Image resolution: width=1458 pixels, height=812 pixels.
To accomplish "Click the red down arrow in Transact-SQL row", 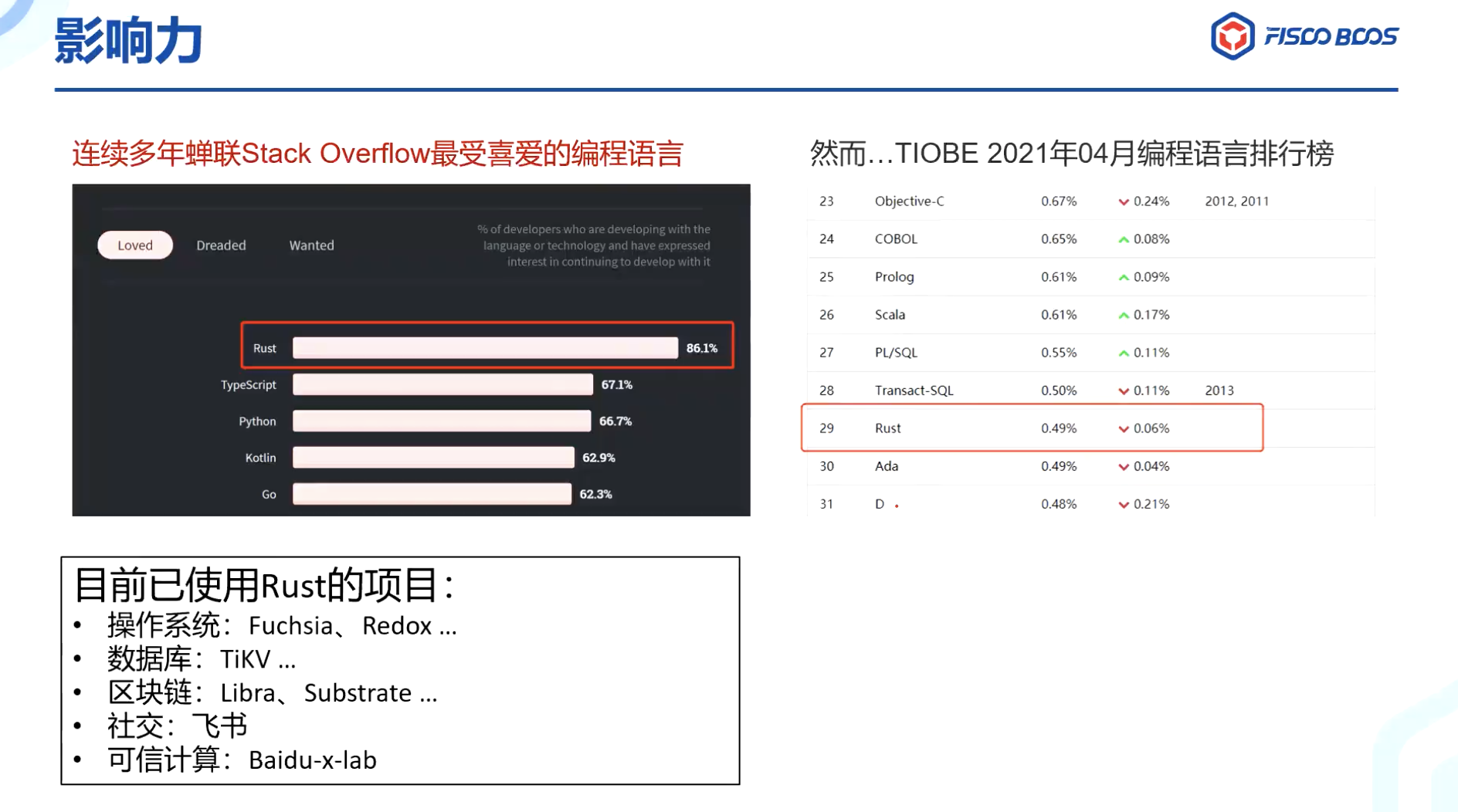I will 1124,391.
